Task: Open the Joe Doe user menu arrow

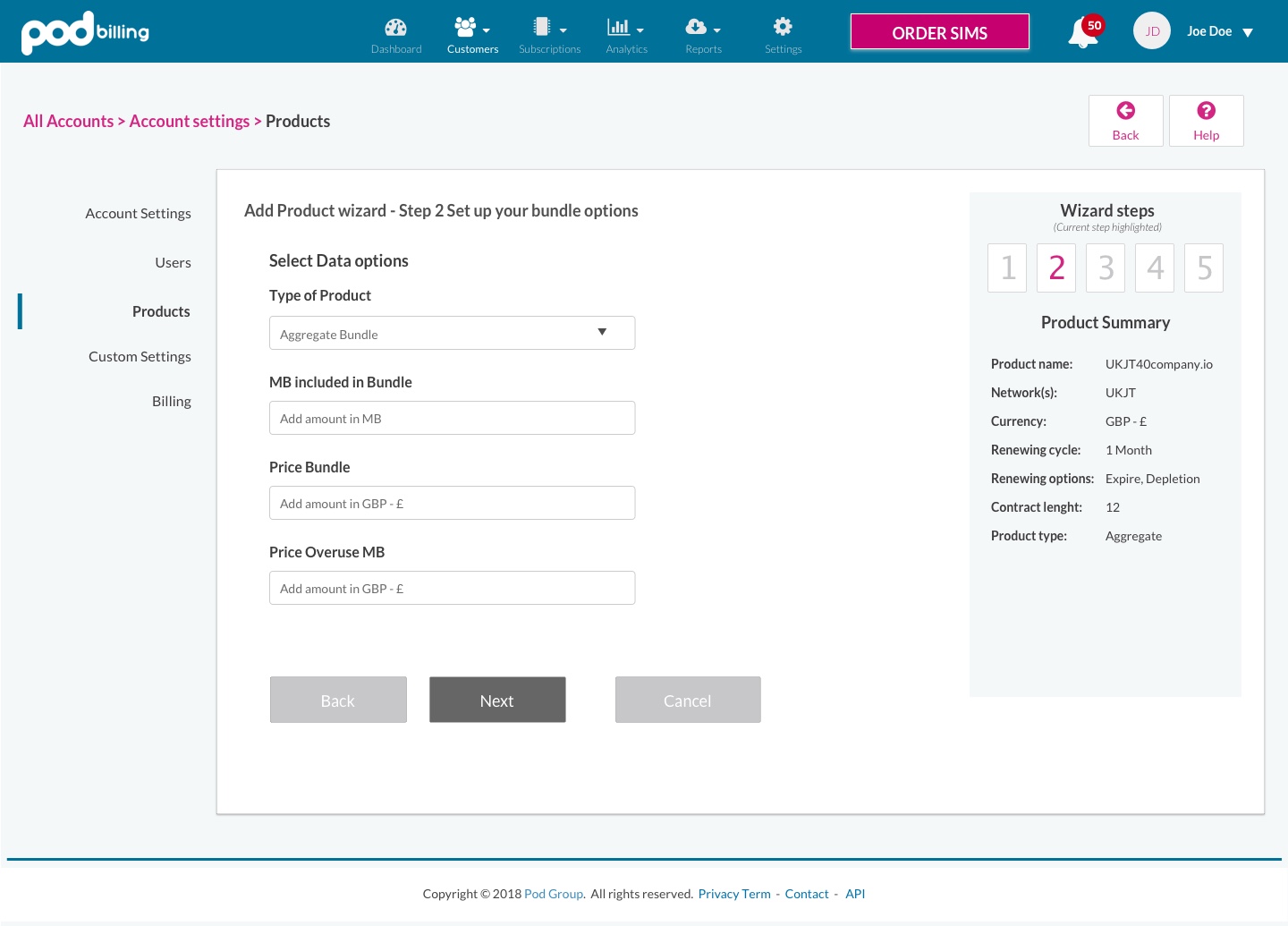Action: [x=1248, y=33]
